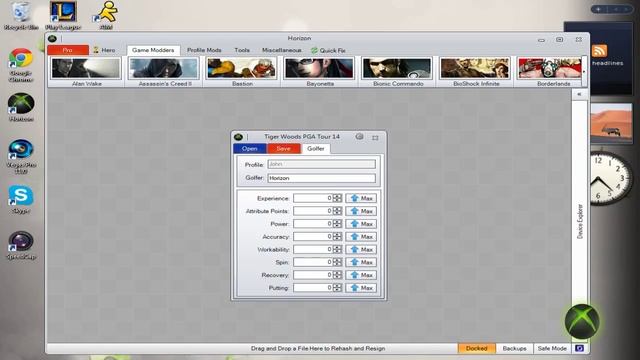
Task: Click the blue status bar icon
Action: tap(579, 348)
